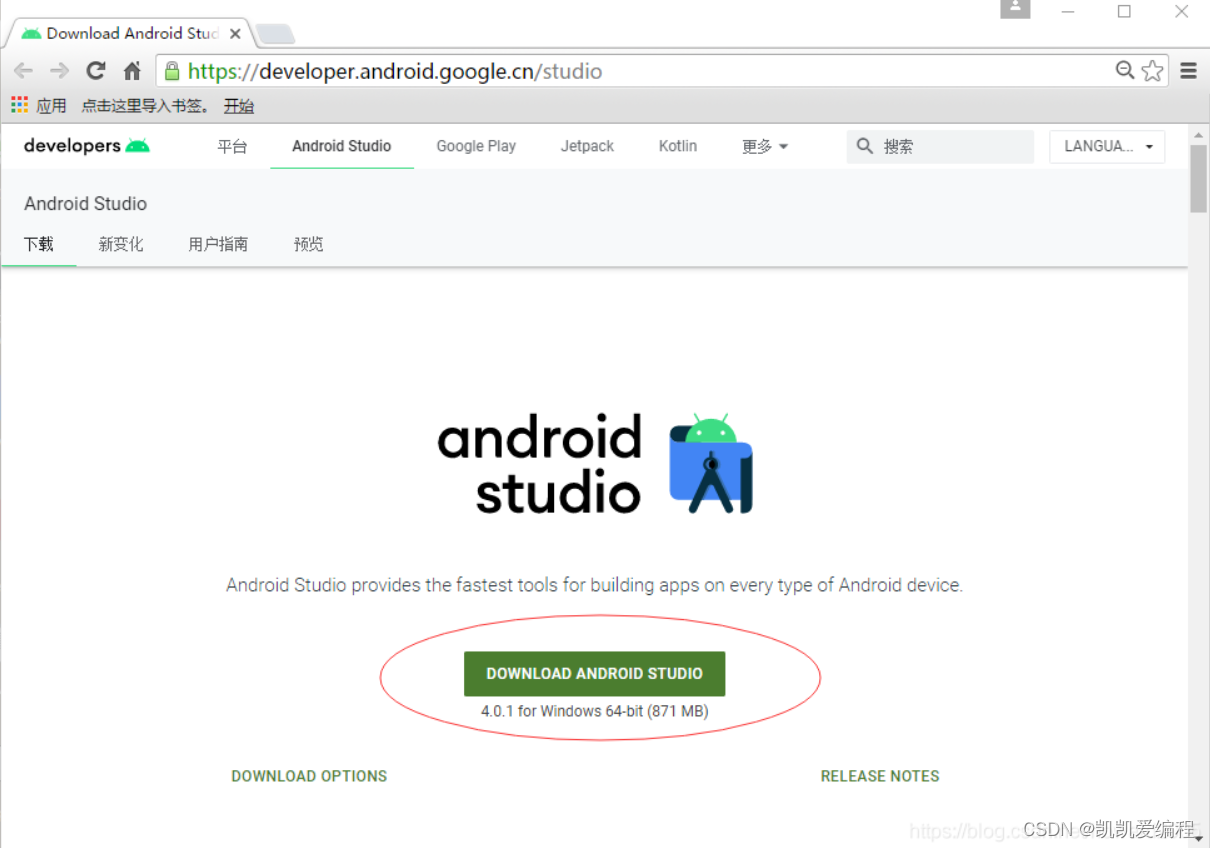The image size is (1210, 848).
Task: Reload the page with refresh icon
Action: (96, 70)
